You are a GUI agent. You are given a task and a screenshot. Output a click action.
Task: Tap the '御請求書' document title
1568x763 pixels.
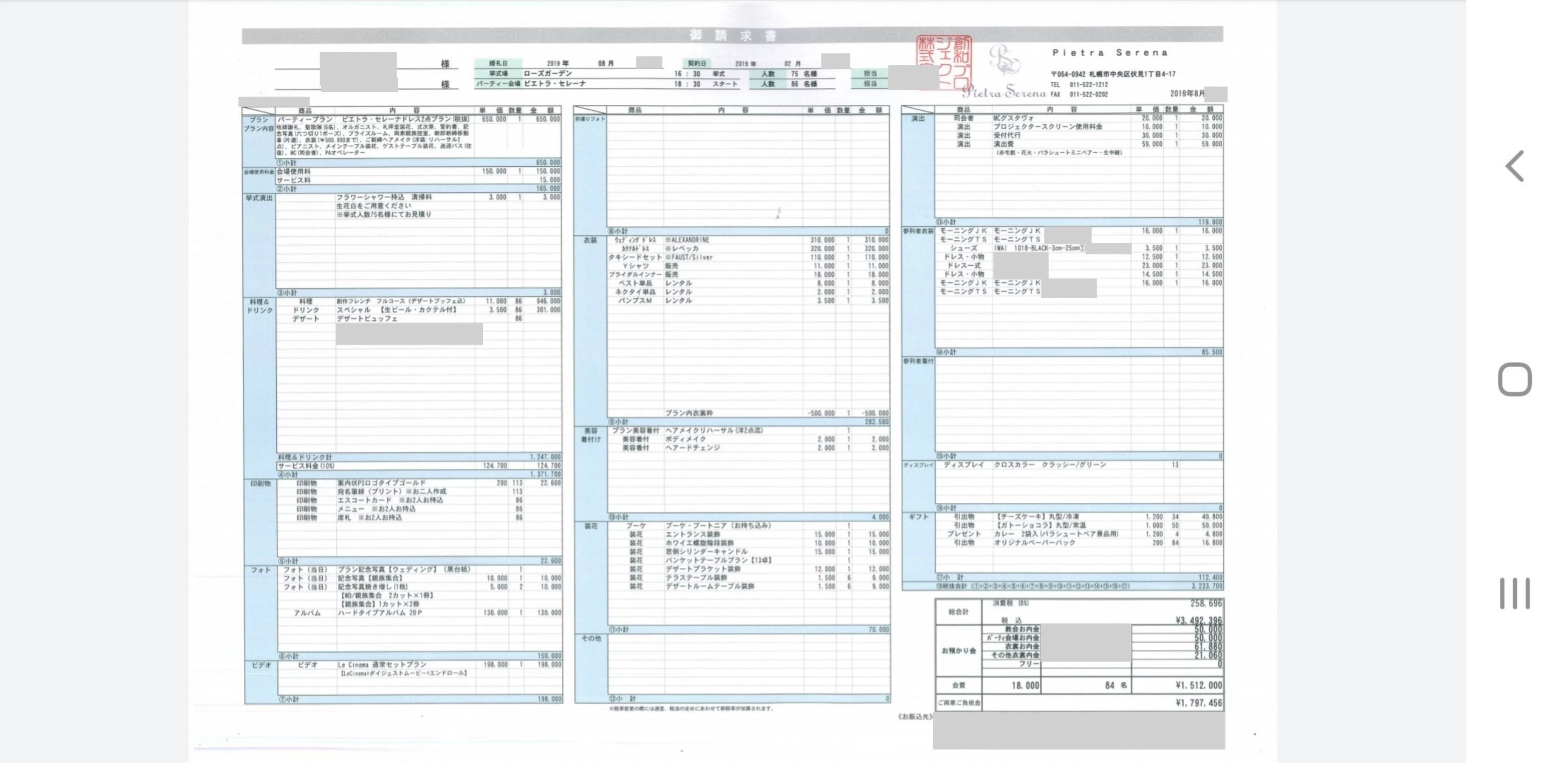733,35
